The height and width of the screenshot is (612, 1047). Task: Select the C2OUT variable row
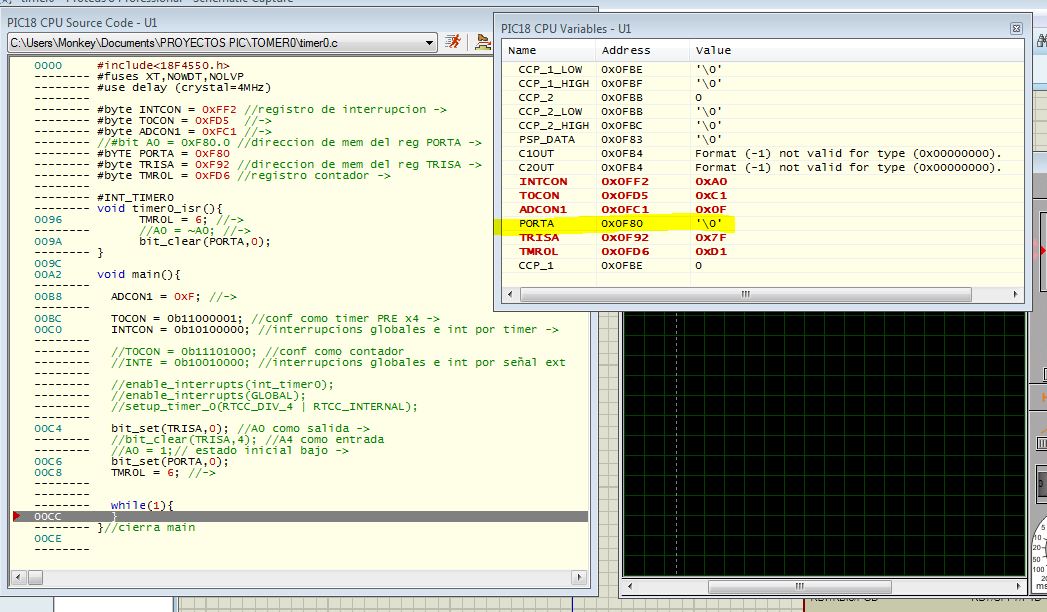point(763,168)
